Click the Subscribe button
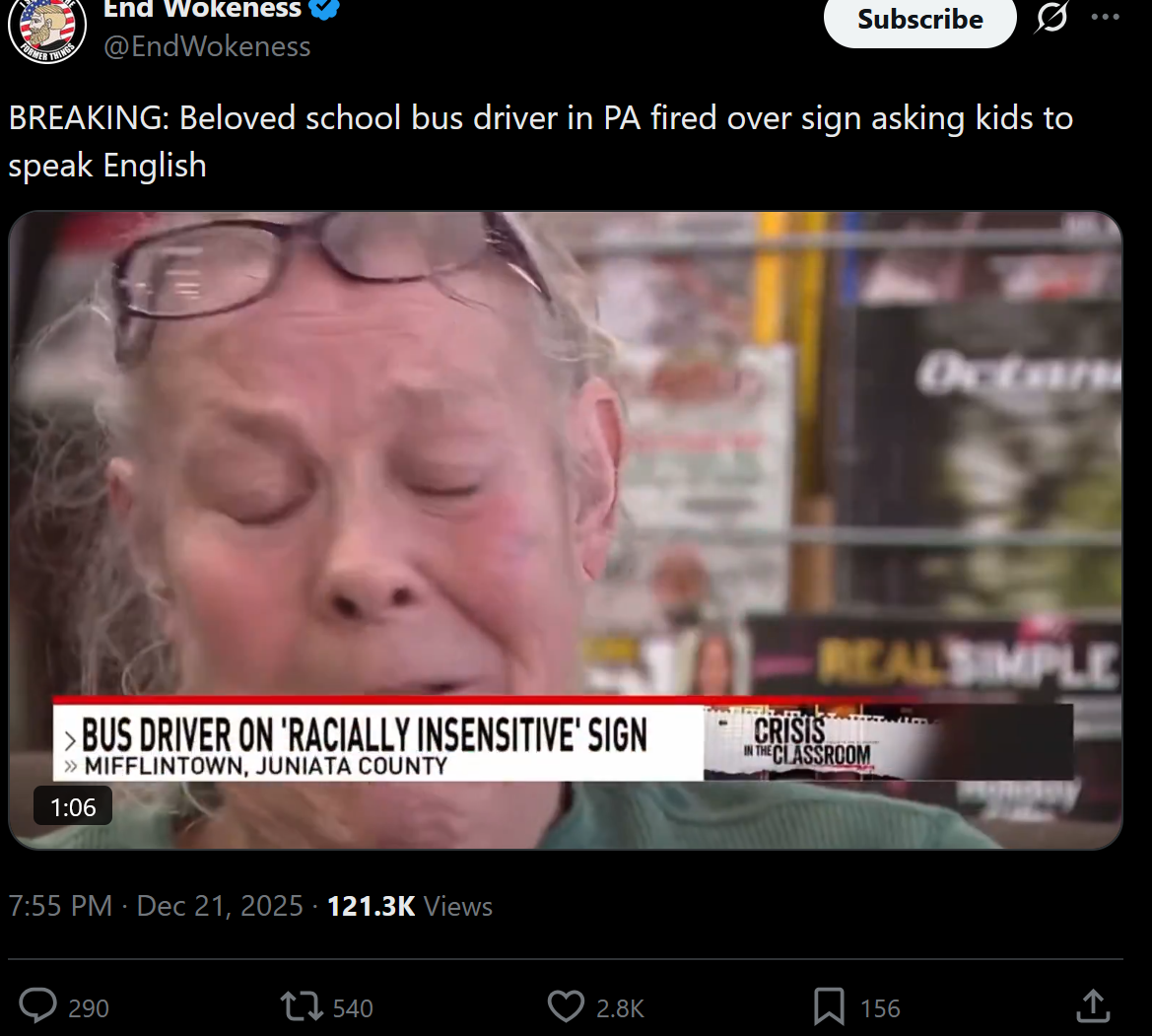The image size is (1152, 1036). [x=919, y=19]
